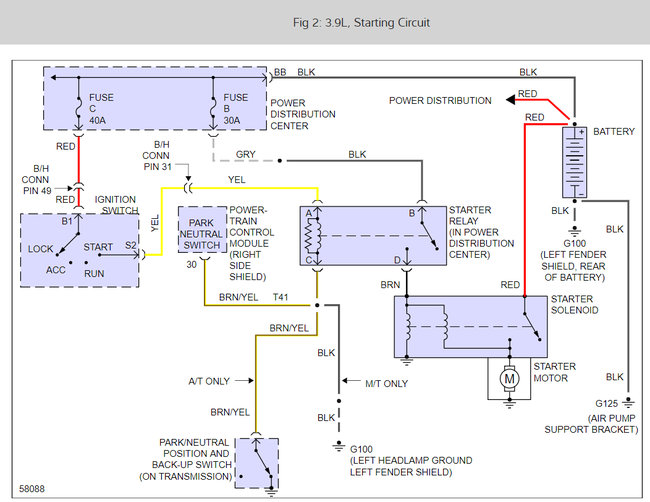Click diagram number "58088"

(x=32, y=489)
